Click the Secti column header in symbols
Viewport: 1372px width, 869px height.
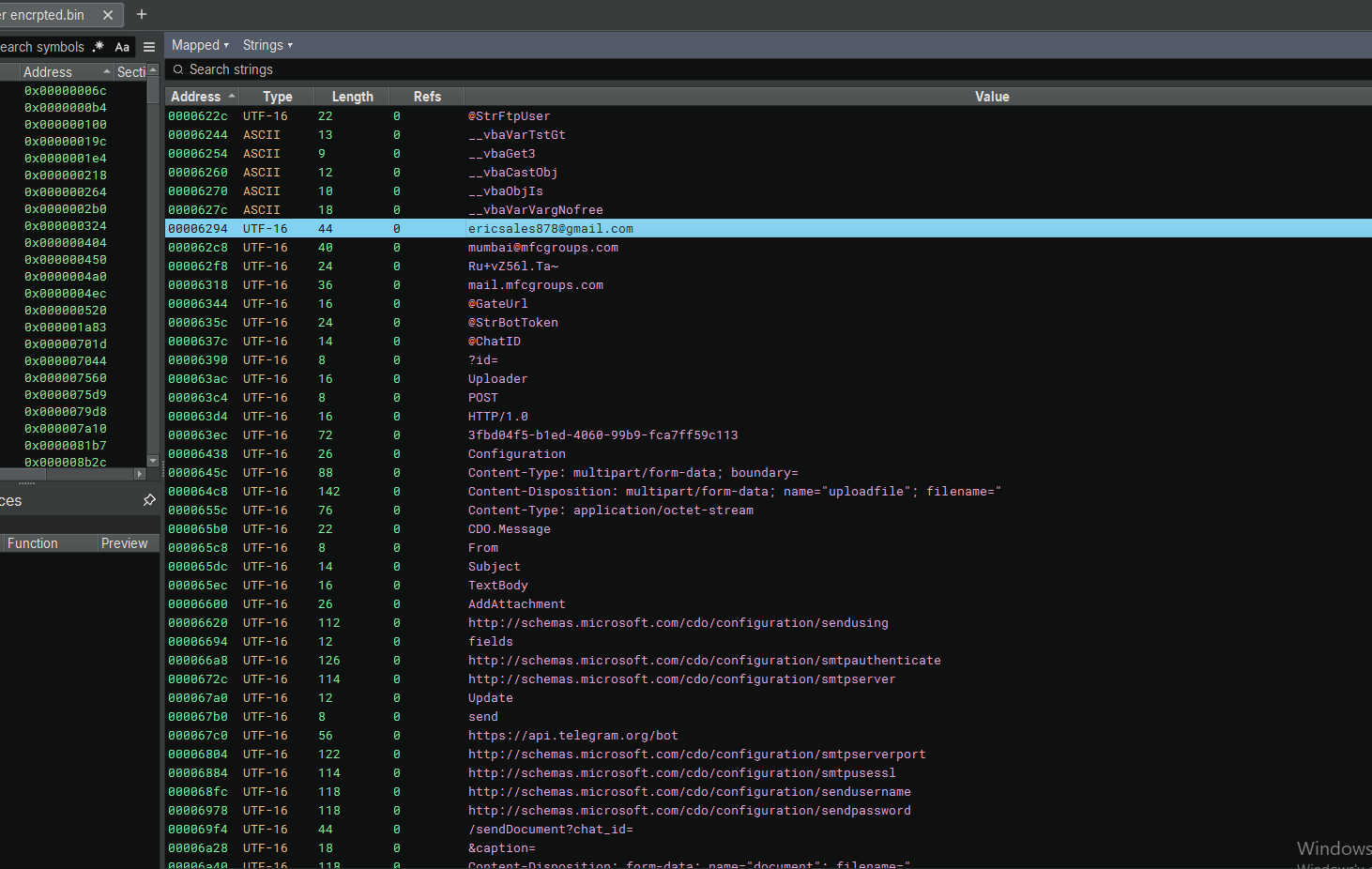pos(130,72)
